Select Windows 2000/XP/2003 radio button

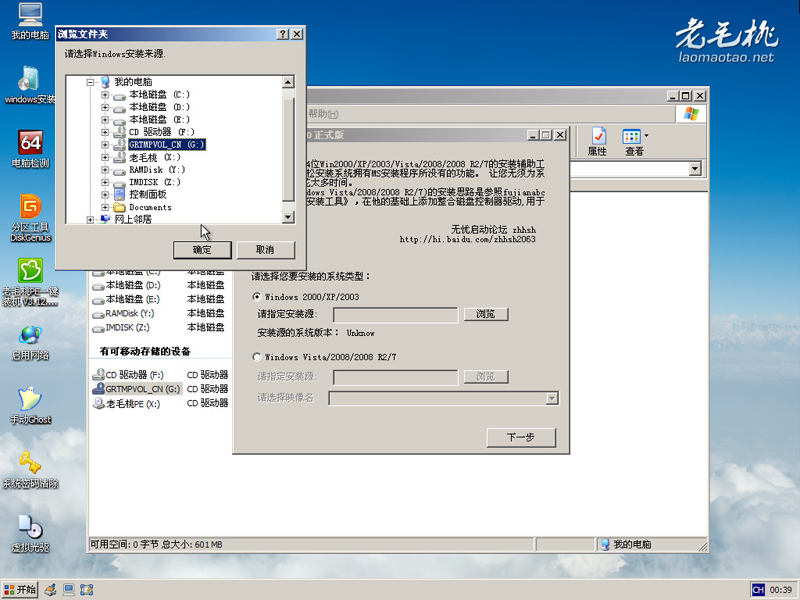coord(257,296)
